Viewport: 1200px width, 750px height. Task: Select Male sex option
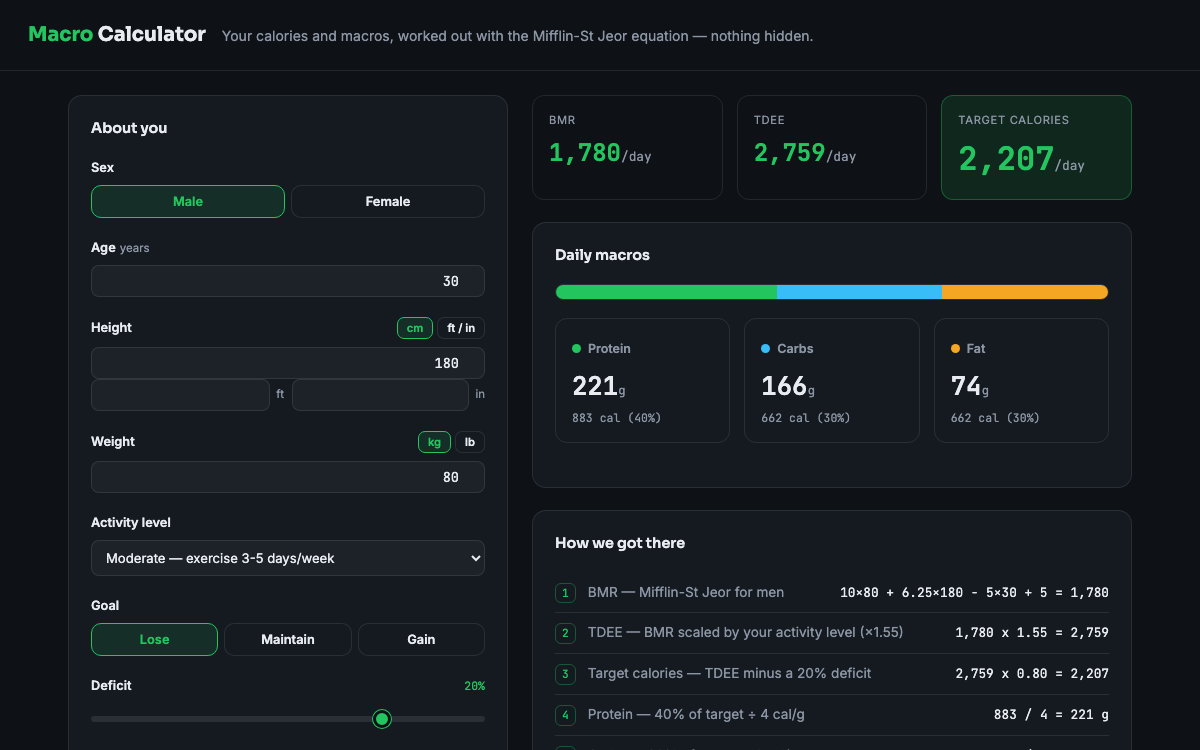pos(188,201)
